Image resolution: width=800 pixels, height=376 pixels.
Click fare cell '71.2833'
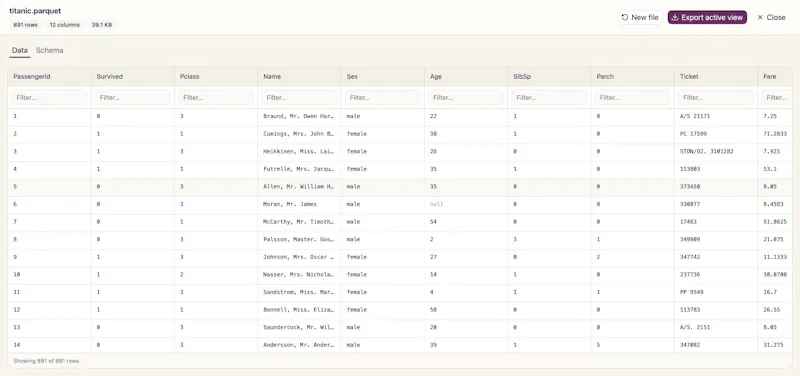pyautogui.click(x=775, y=134)
